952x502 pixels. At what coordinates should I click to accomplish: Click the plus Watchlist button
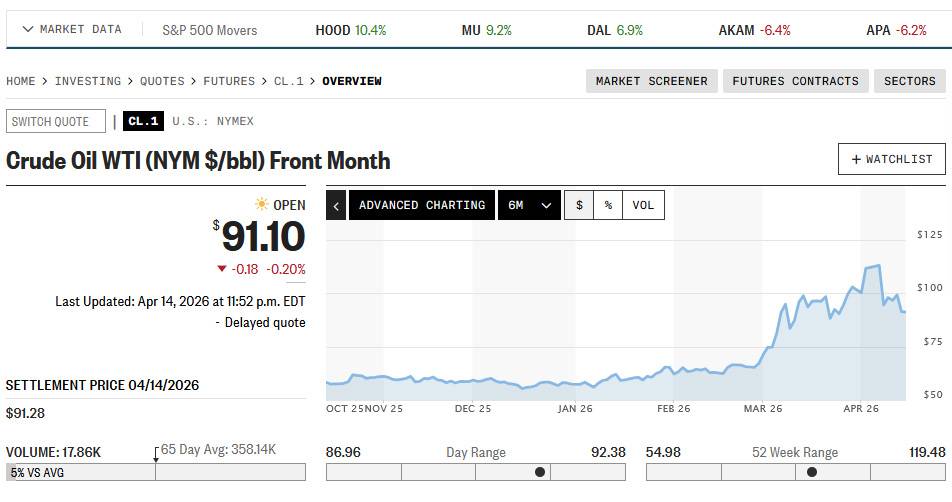(891, 159)
